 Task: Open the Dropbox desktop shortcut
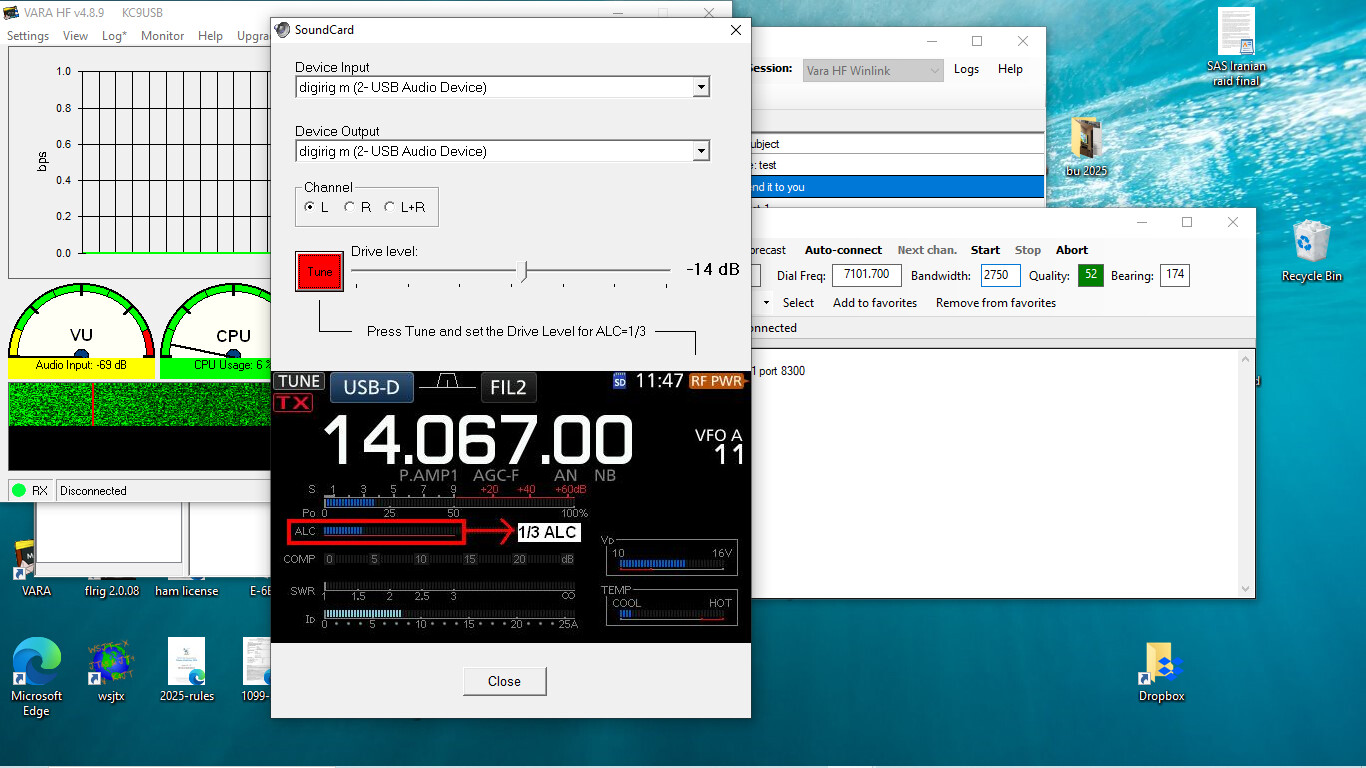point(1160,664)
